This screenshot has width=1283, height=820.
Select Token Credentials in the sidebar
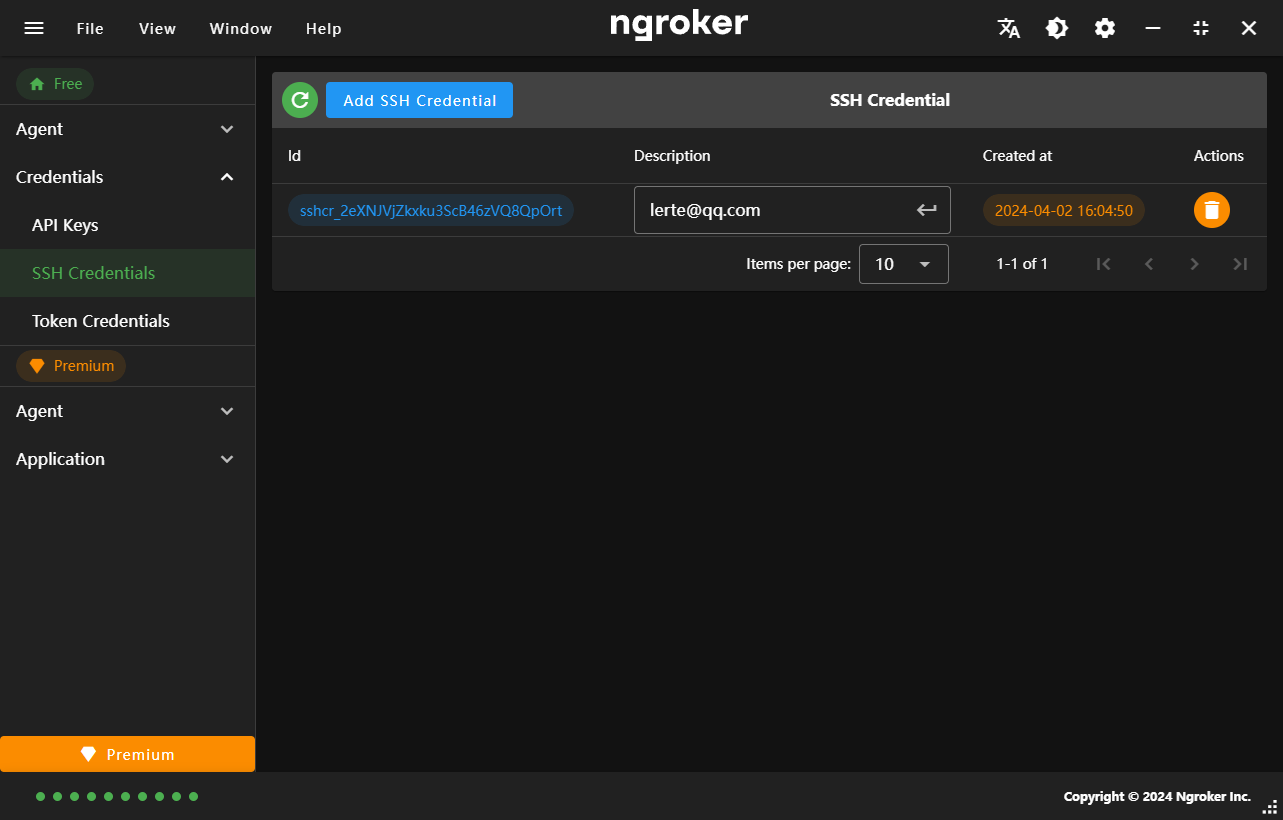[127, 321]
